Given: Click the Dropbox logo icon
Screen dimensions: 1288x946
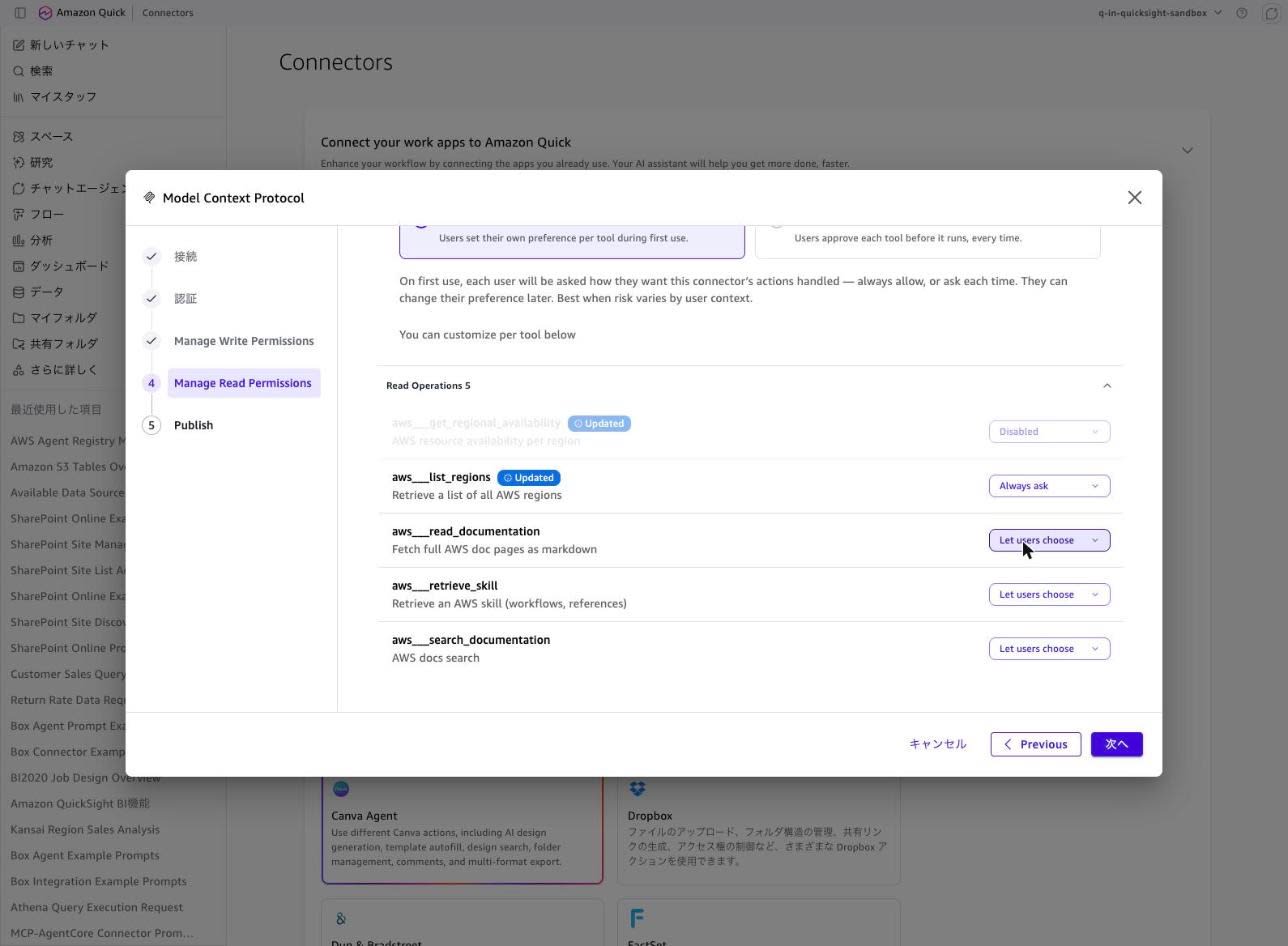Looking at the screenshot, I should pyautogui.click(x=637, y=789).
